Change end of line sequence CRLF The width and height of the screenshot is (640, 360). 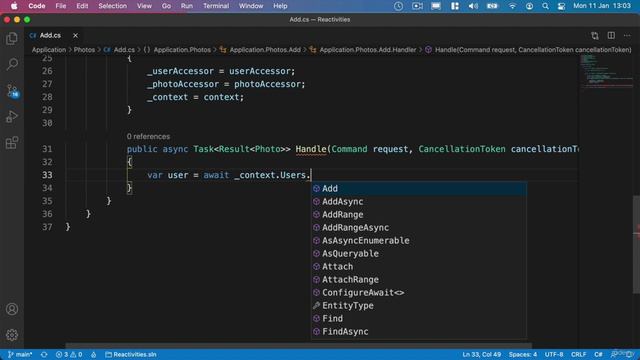tap(578, 354)
